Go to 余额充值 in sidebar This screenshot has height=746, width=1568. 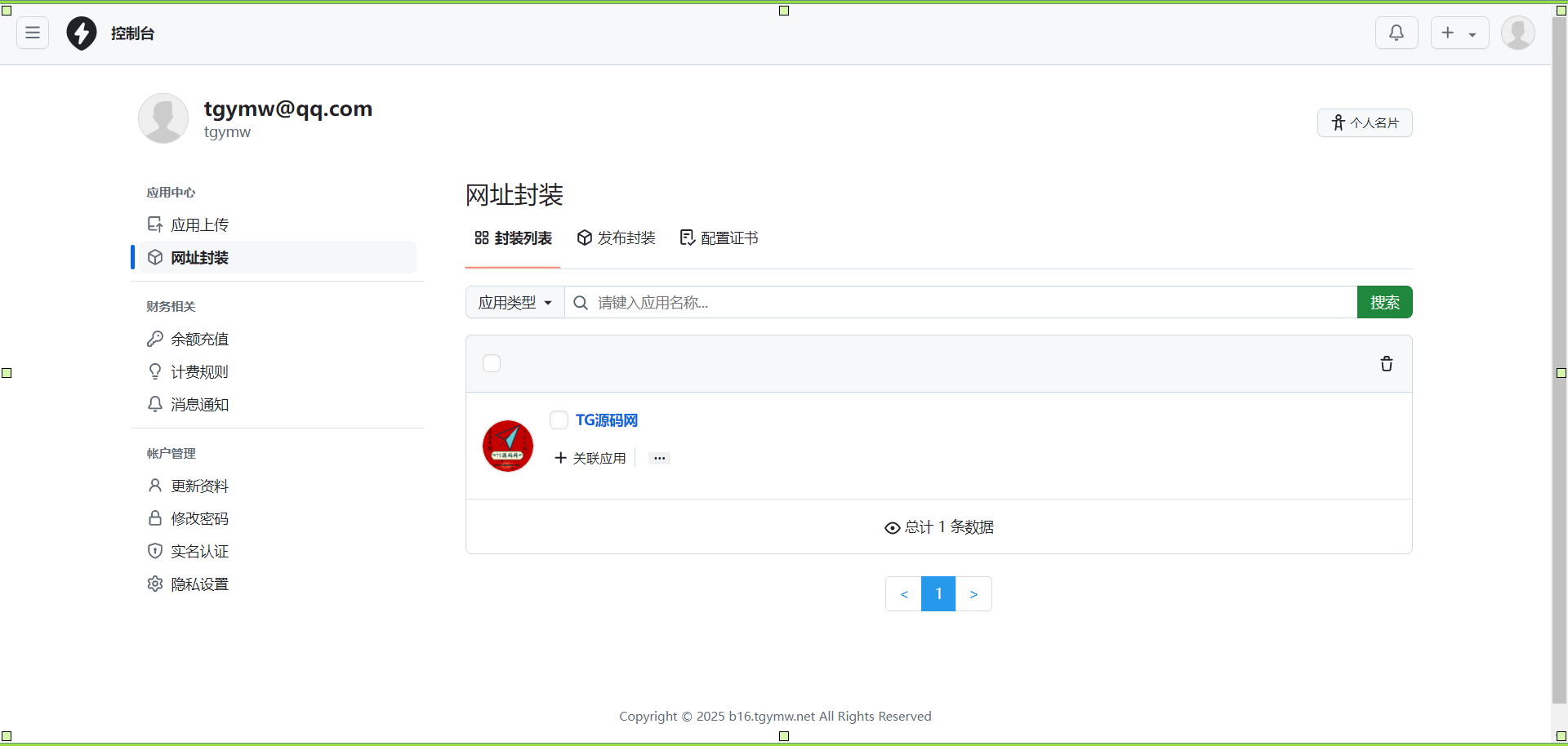pos(199,339)
